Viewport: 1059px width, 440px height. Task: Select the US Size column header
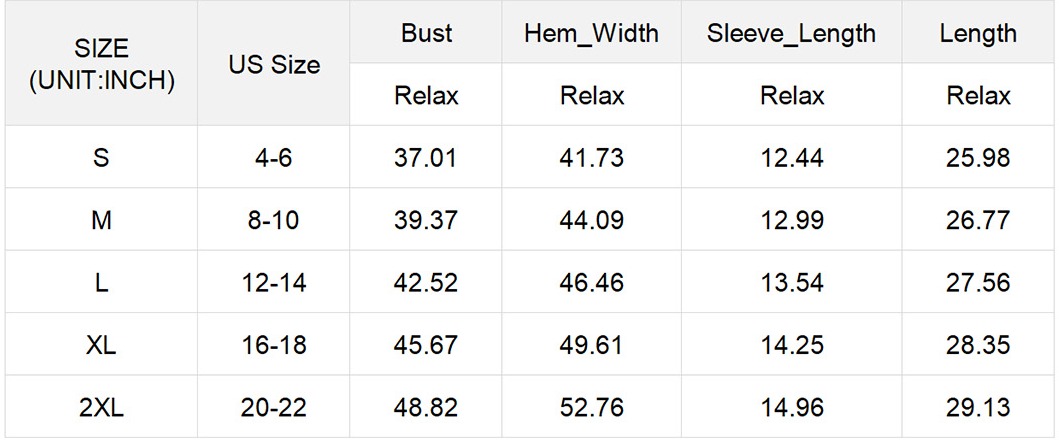274,64
